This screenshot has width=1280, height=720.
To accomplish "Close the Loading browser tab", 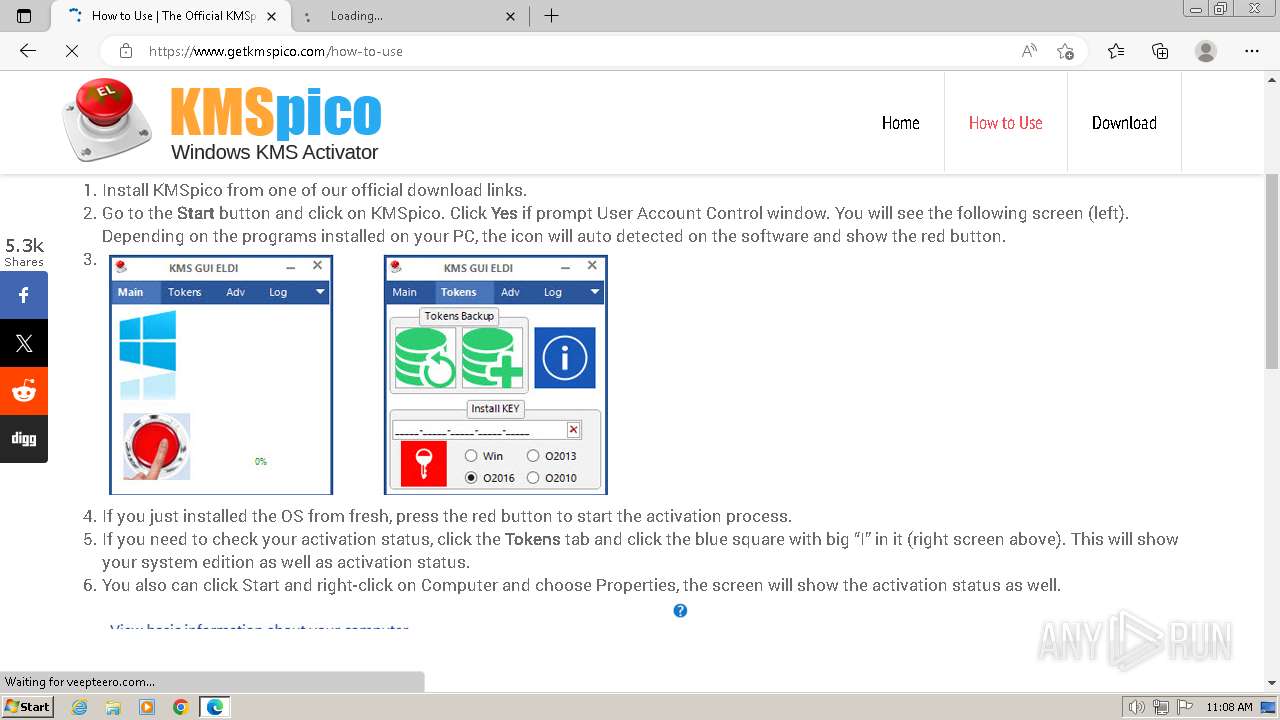I will coord(511,16).
